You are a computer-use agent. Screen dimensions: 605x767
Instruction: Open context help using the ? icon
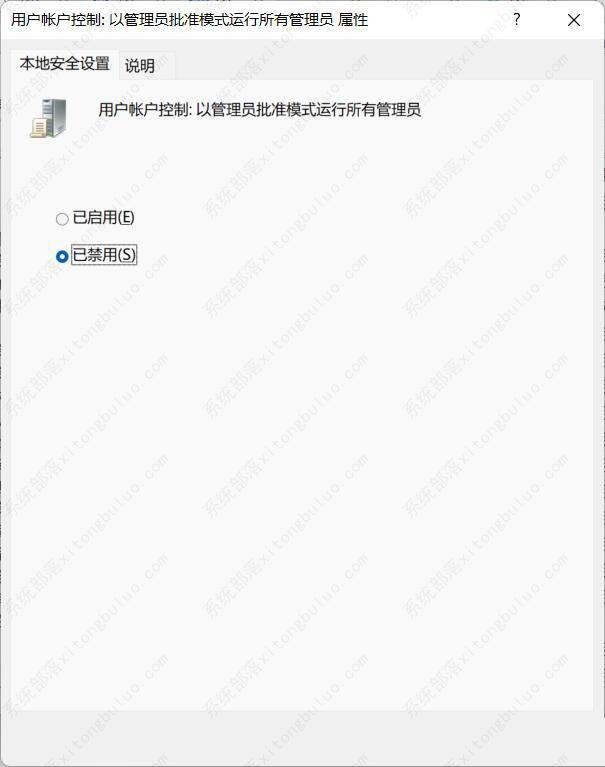[x=516, y=20]
